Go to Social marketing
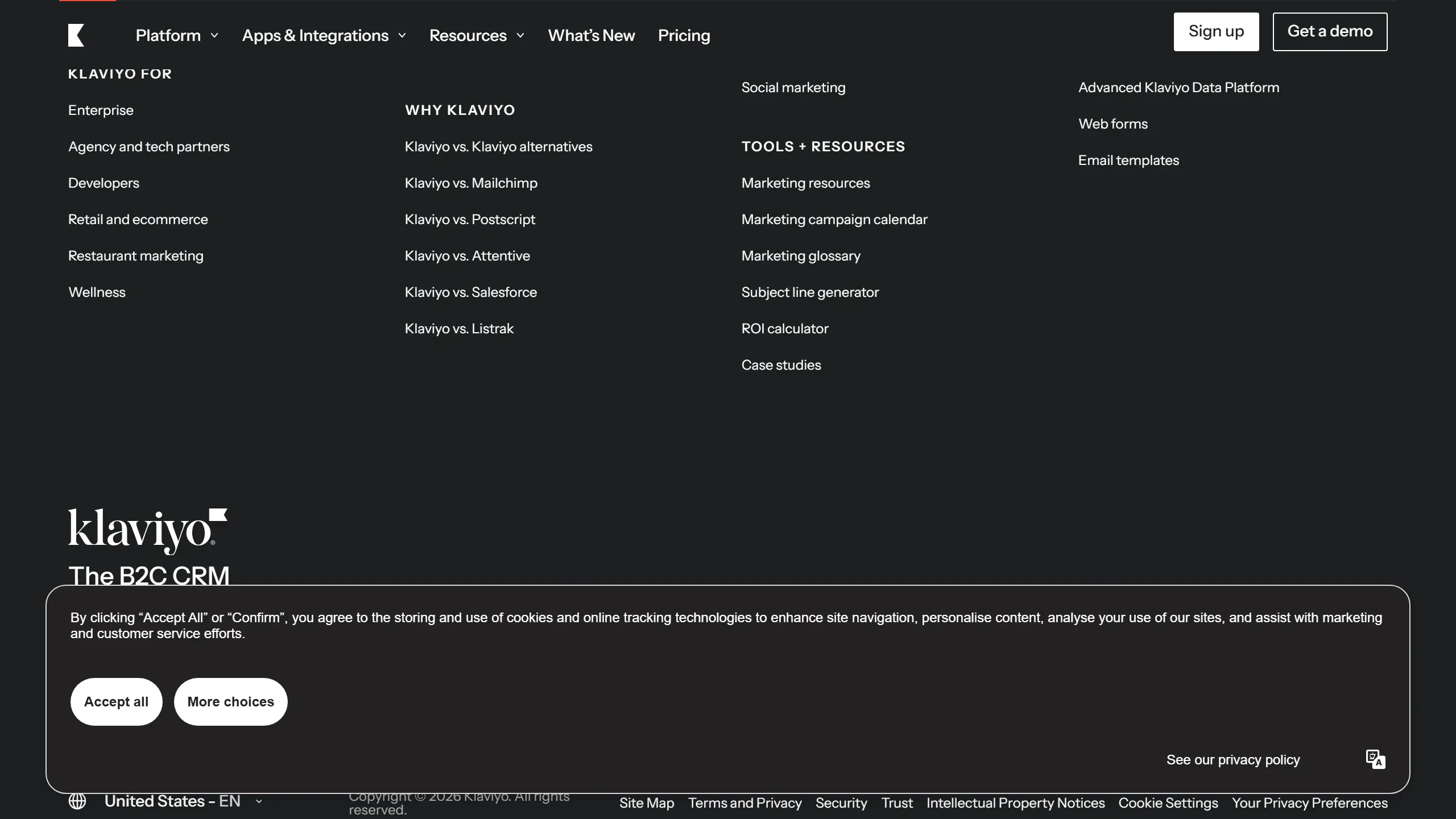 (793, 87)
